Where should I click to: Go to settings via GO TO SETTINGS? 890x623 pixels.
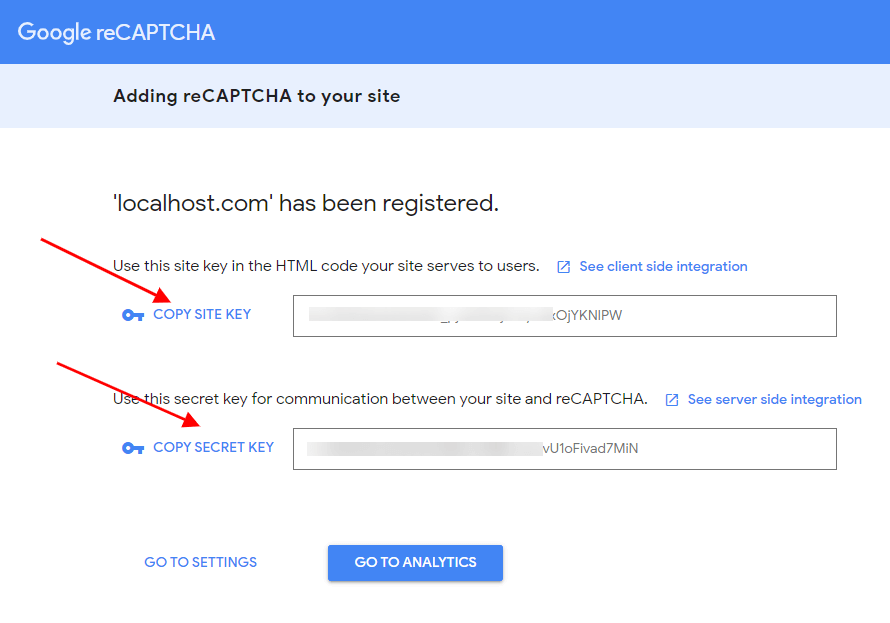[200, 562]
